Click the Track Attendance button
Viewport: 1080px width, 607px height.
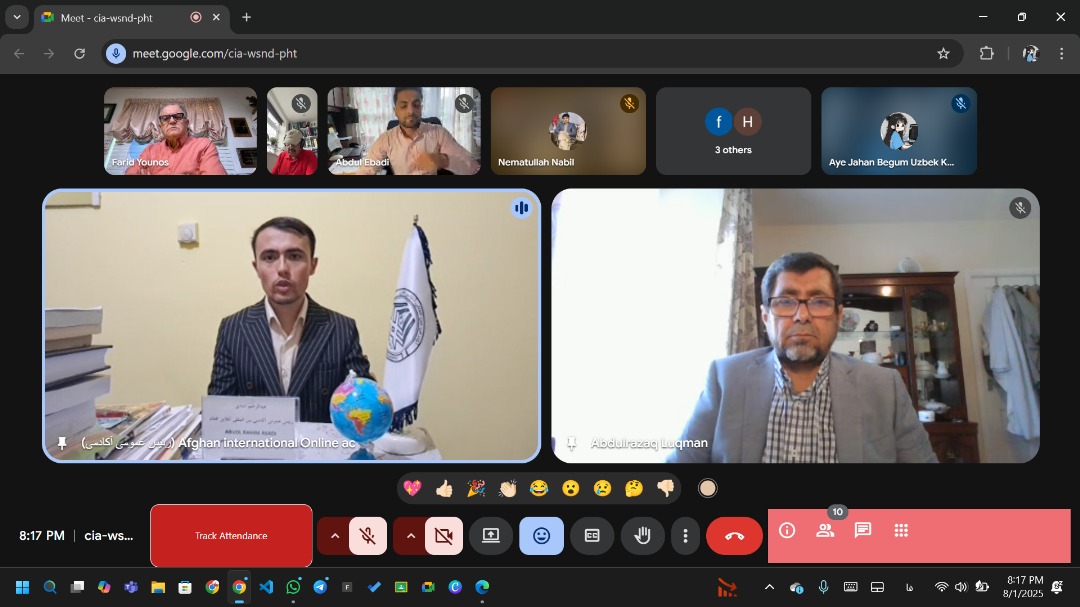click(x=231, y=536)
